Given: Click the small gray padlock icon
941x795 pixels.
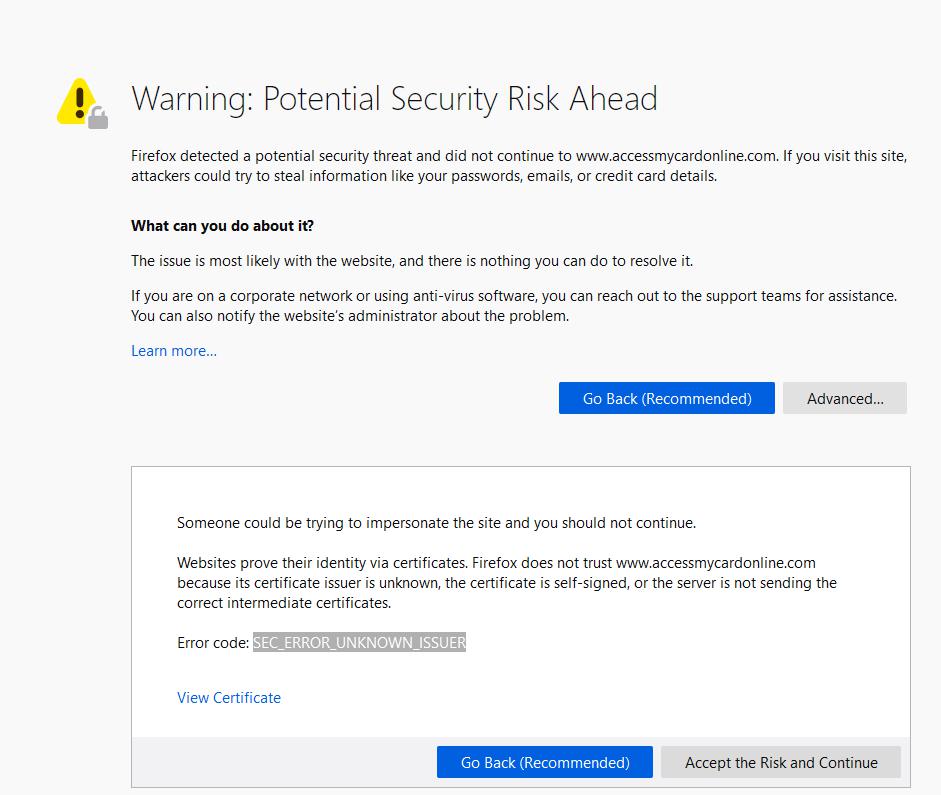Looking at the screenshot, I should pos(97,120).
